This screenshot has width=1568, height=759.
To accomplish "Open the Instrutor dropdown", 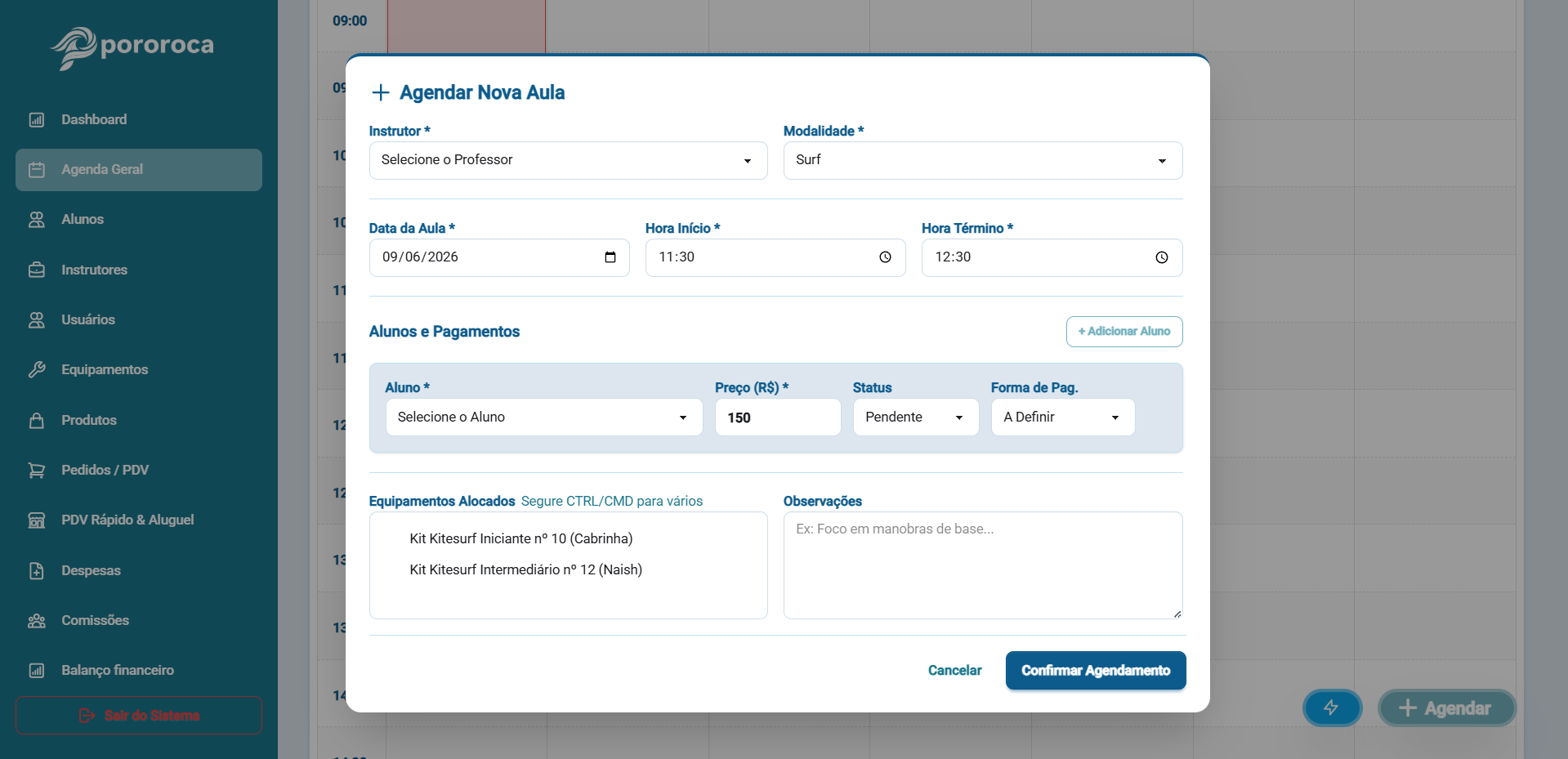I will [x=568, y=160].
